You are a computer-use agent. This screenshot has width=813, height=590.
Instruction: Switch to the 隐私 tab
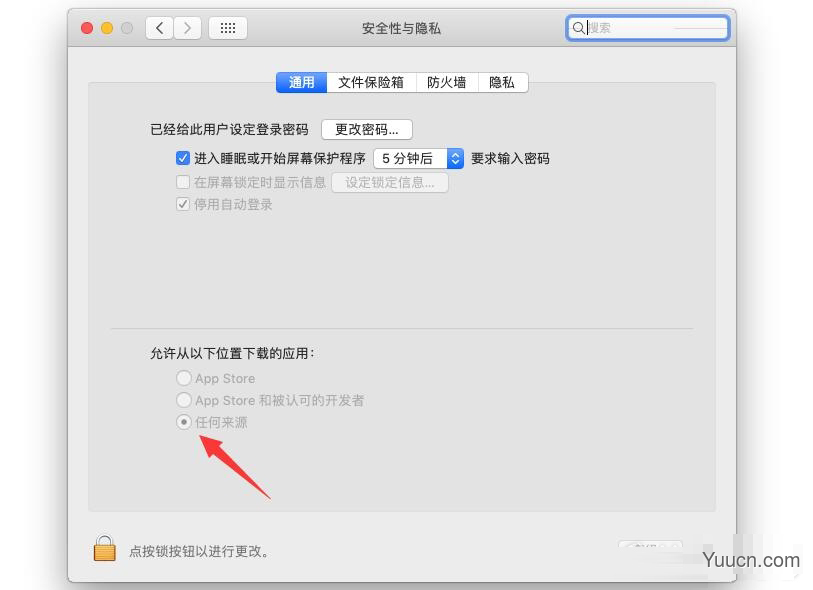(x=502, y=82)
